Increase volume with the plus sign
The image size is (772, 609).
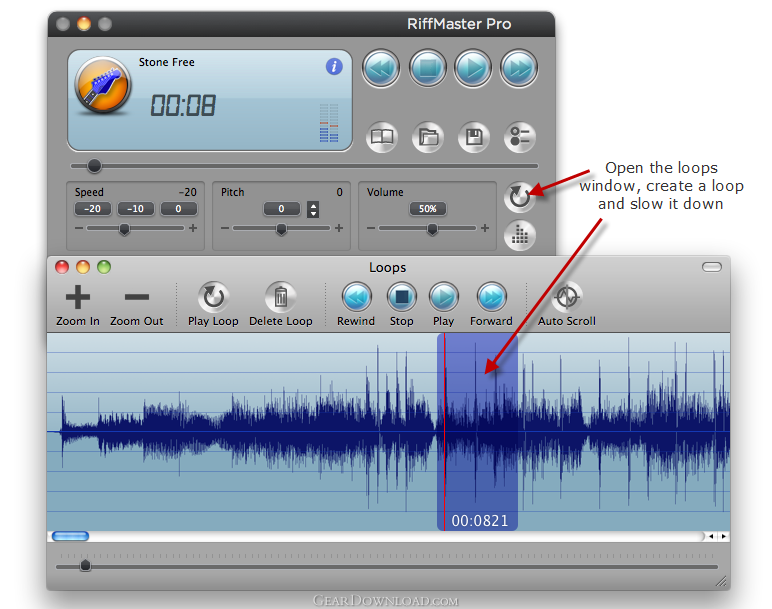485,228
